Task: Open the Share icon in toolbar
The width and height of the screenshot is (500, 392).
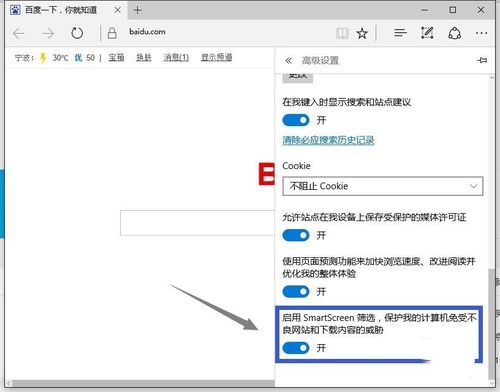Action: click(x=454, y=33)
